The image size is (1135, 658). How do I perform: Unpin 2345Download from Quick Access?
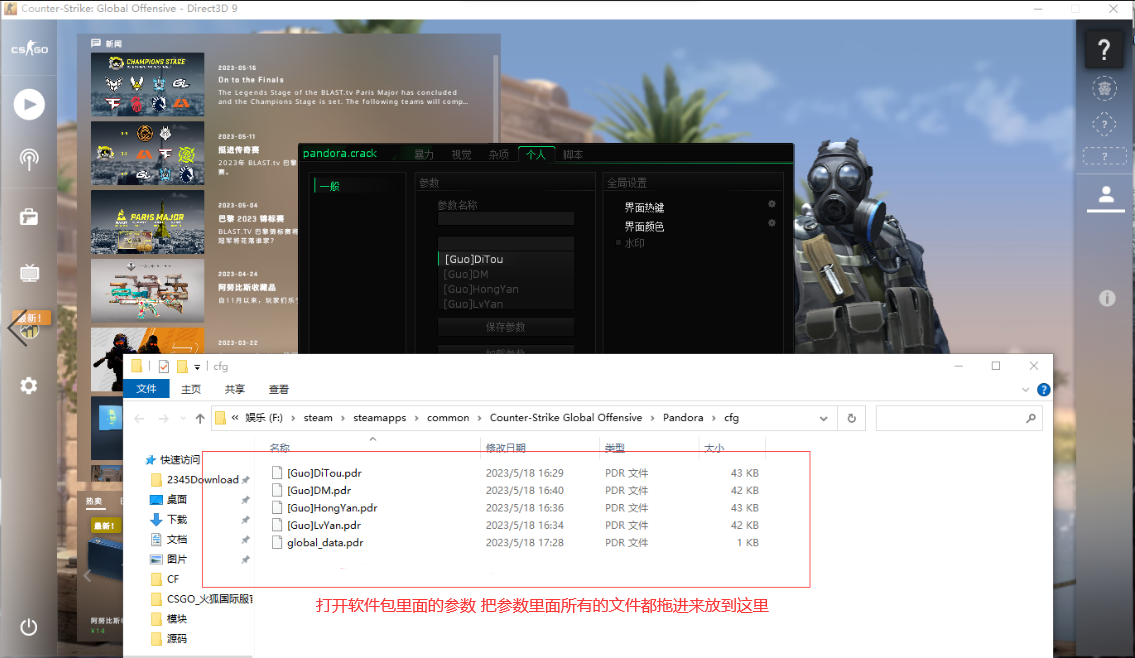coord(245,480)
